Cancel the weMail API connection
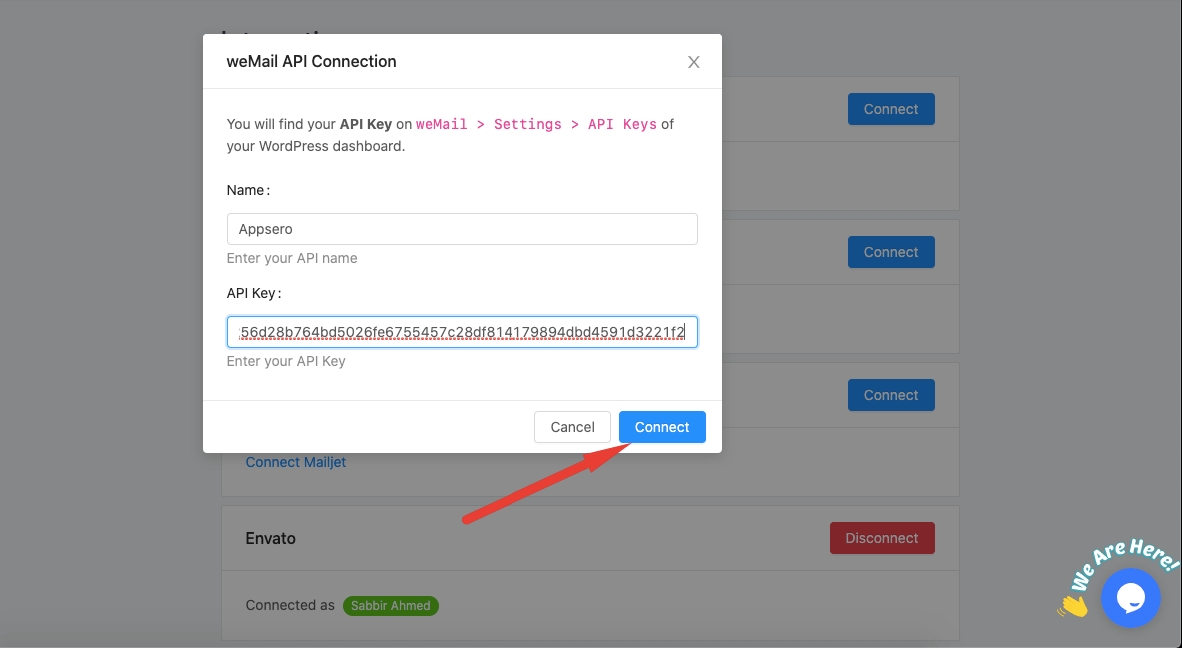Image resolution: width=1182 pixels, height=648 pixels. 572,427
